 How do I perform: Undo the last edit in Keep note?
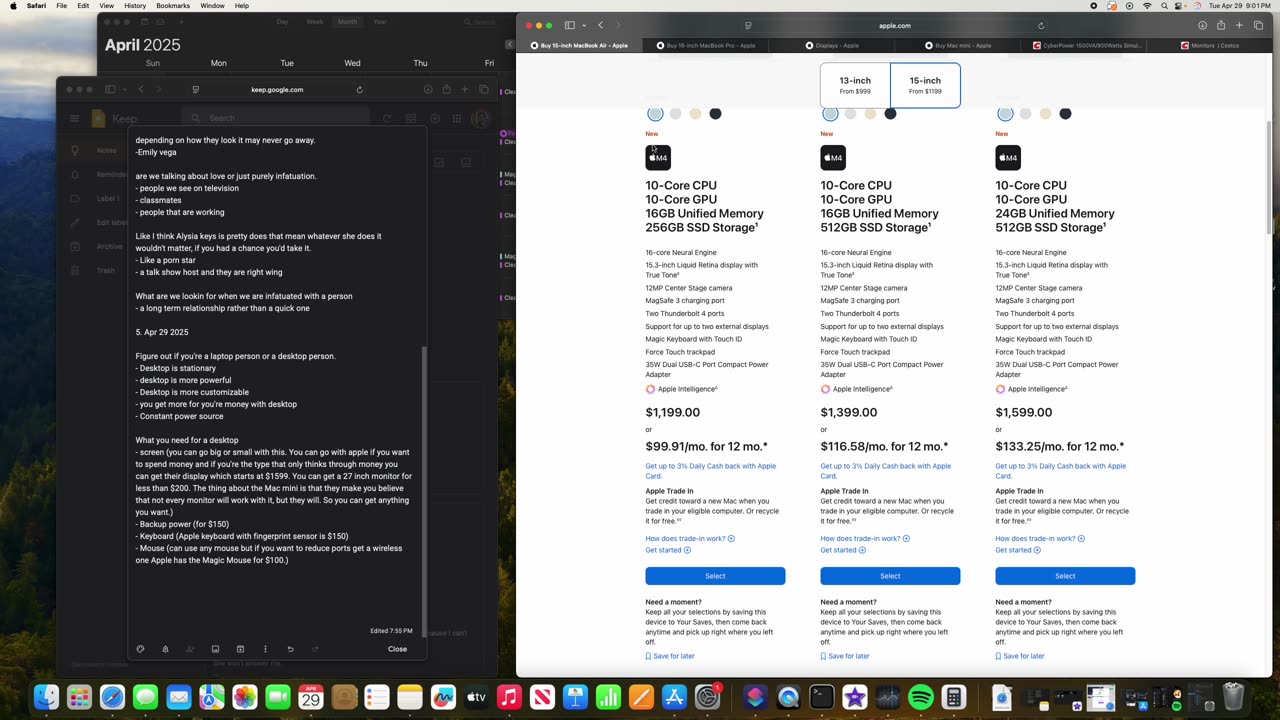click(290, 649)
